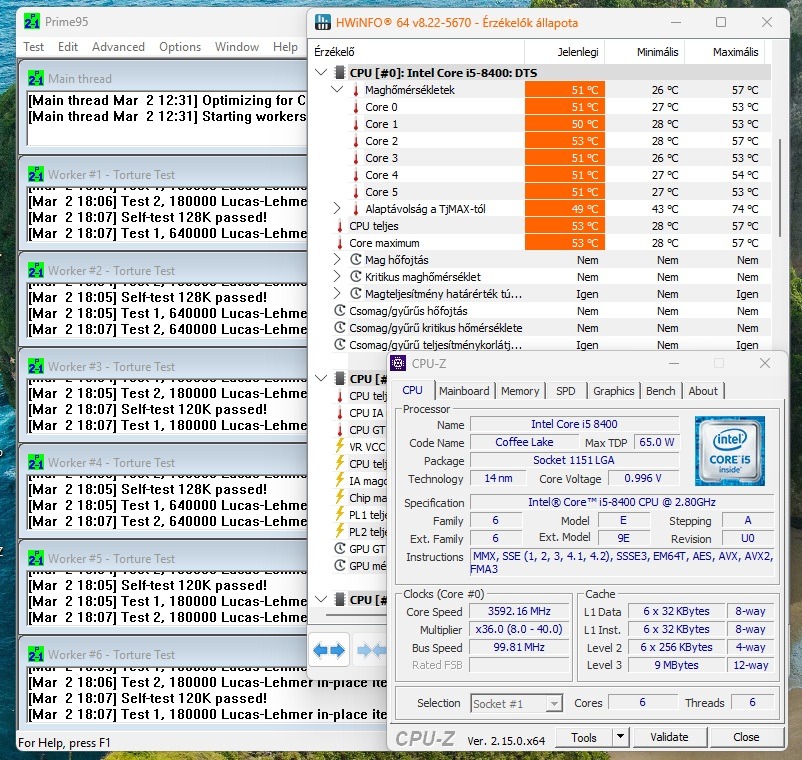Switch to the SPD tab in CPU-Z
This screenshot has height=760, width=802.
(565, 391)
